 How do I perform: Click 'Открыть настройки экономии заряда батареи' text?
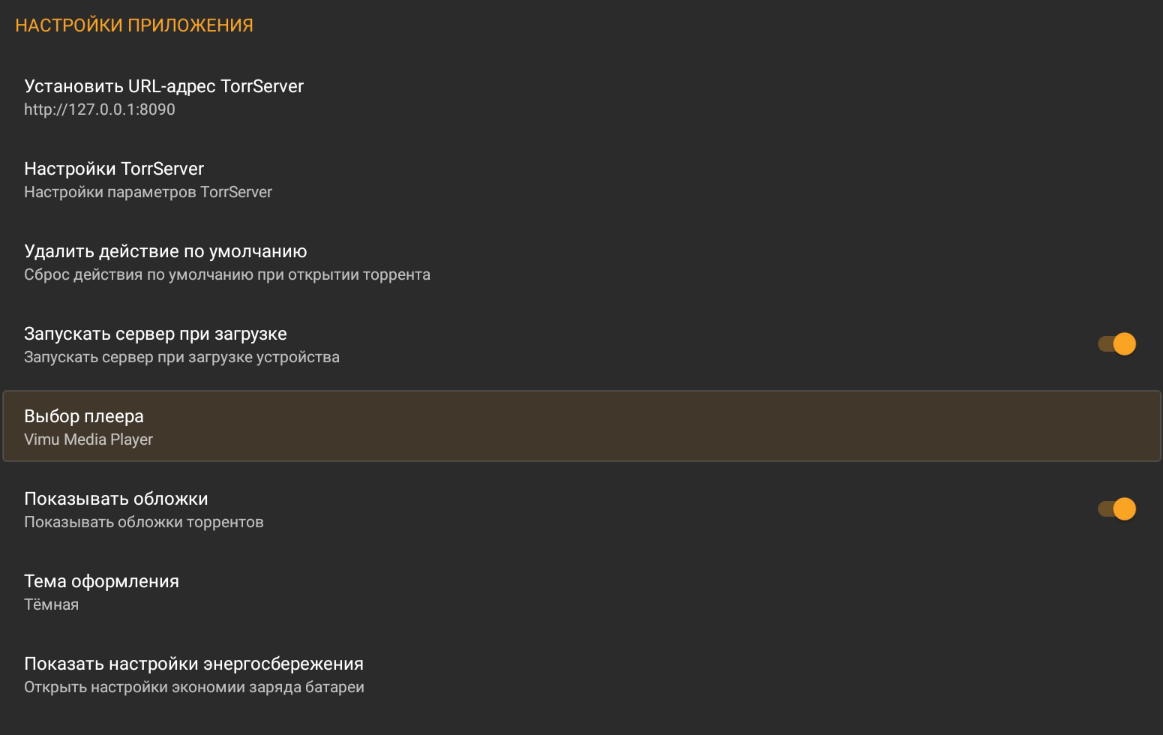pos(194,687)
